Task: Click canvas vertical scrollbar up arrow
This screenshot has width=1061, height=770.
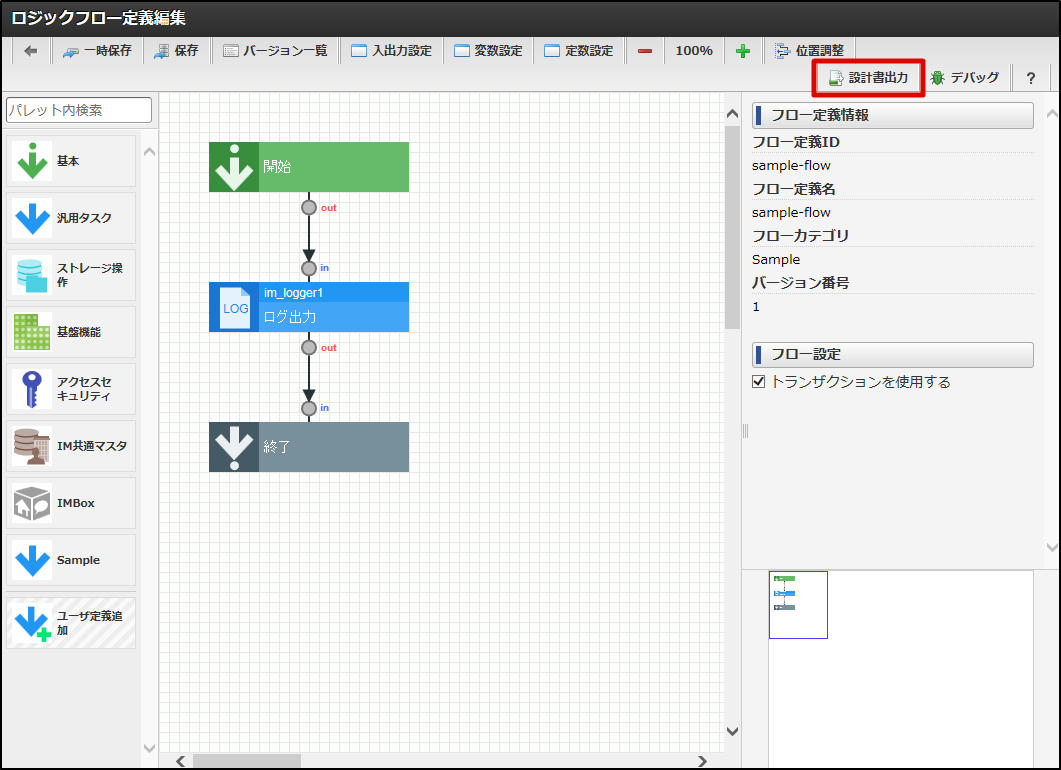Action: point(732,114)
